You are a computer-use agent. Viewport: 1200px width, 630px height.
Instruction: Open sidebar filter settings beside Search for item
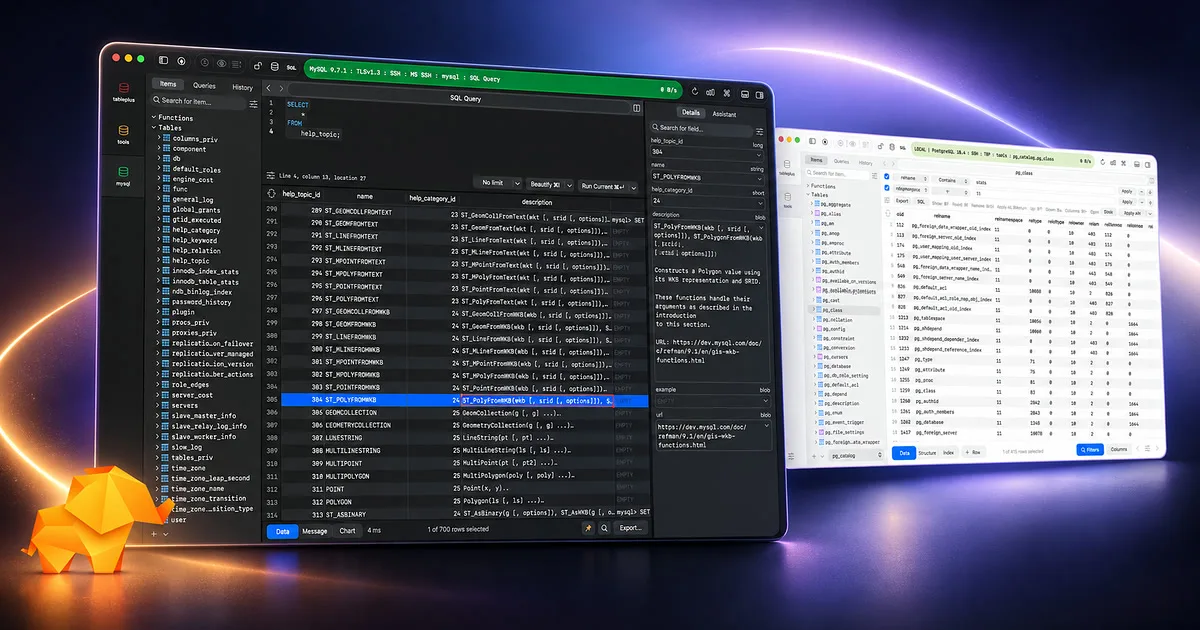click(253, 104)
